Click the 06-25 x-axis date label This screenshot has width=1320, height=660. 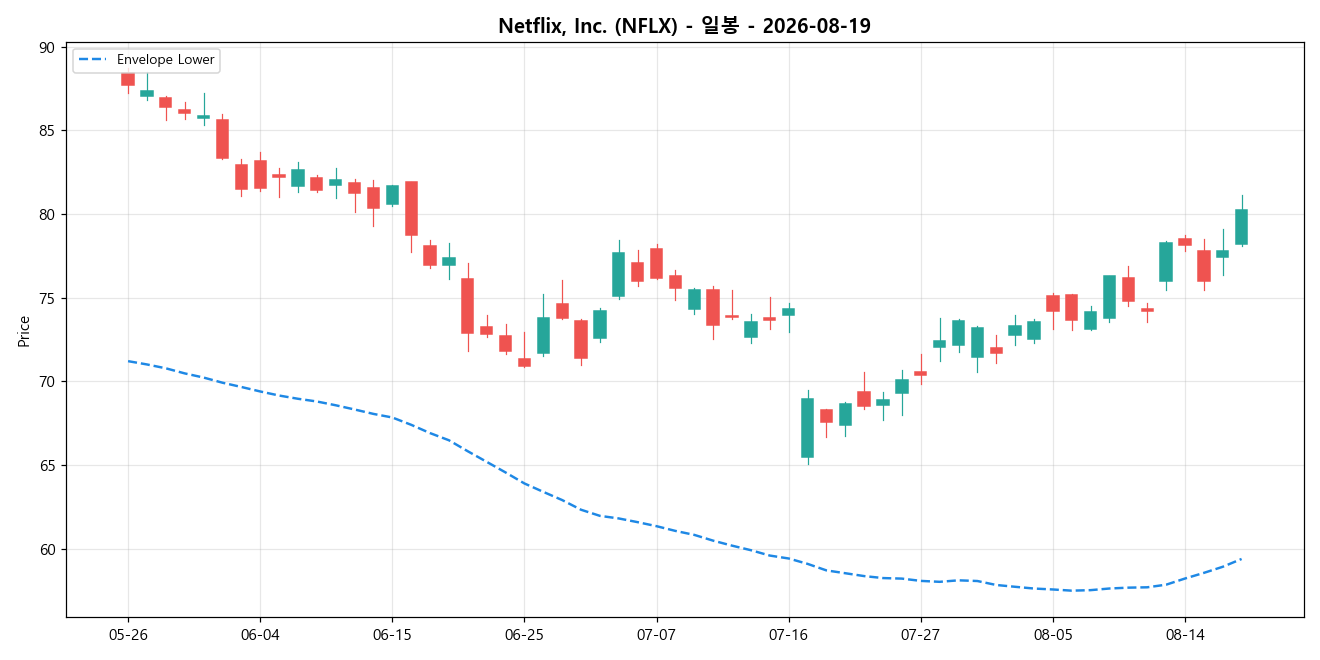[x=524, y=634]
